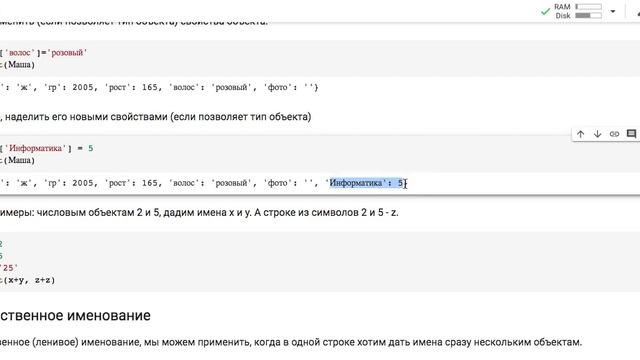640x360 pixels.
Task: Open the runtime connection dropdown arrow
Action: (613, 11)
